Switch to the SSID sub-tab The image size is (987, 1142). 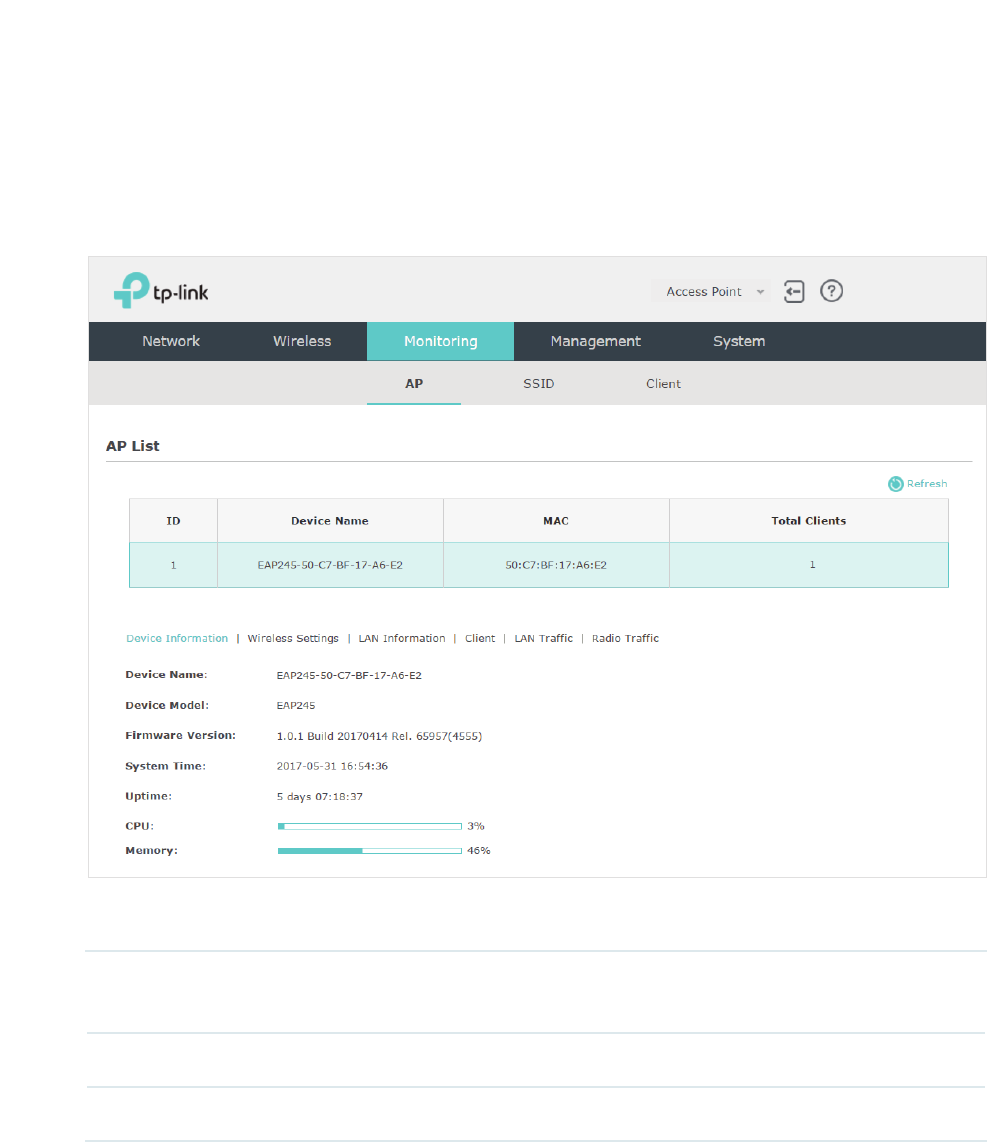pyautogui.click(x=538, y=384)
